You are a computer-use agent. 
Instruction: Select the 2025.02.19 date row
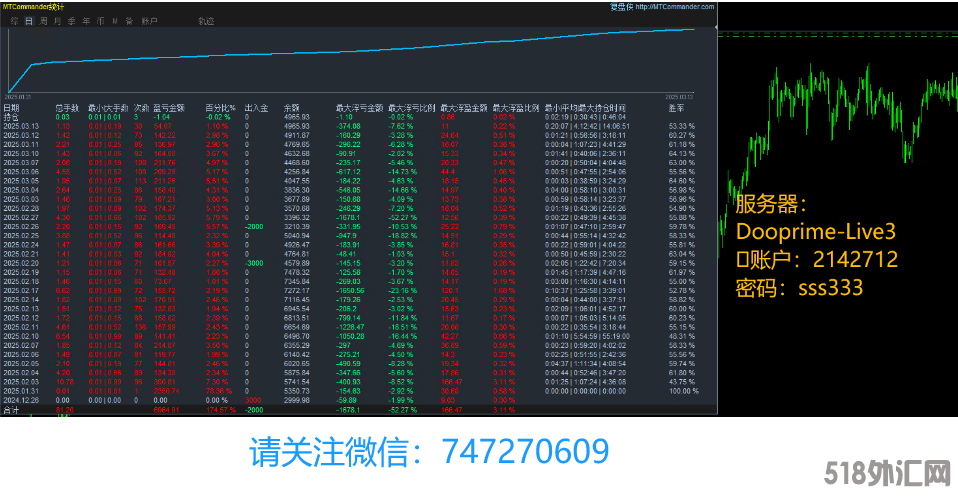tap(359, 272)
